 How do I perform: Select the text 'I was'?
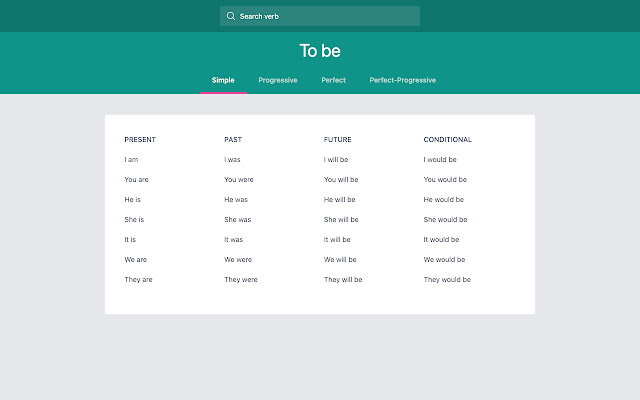tap(232, 160)
